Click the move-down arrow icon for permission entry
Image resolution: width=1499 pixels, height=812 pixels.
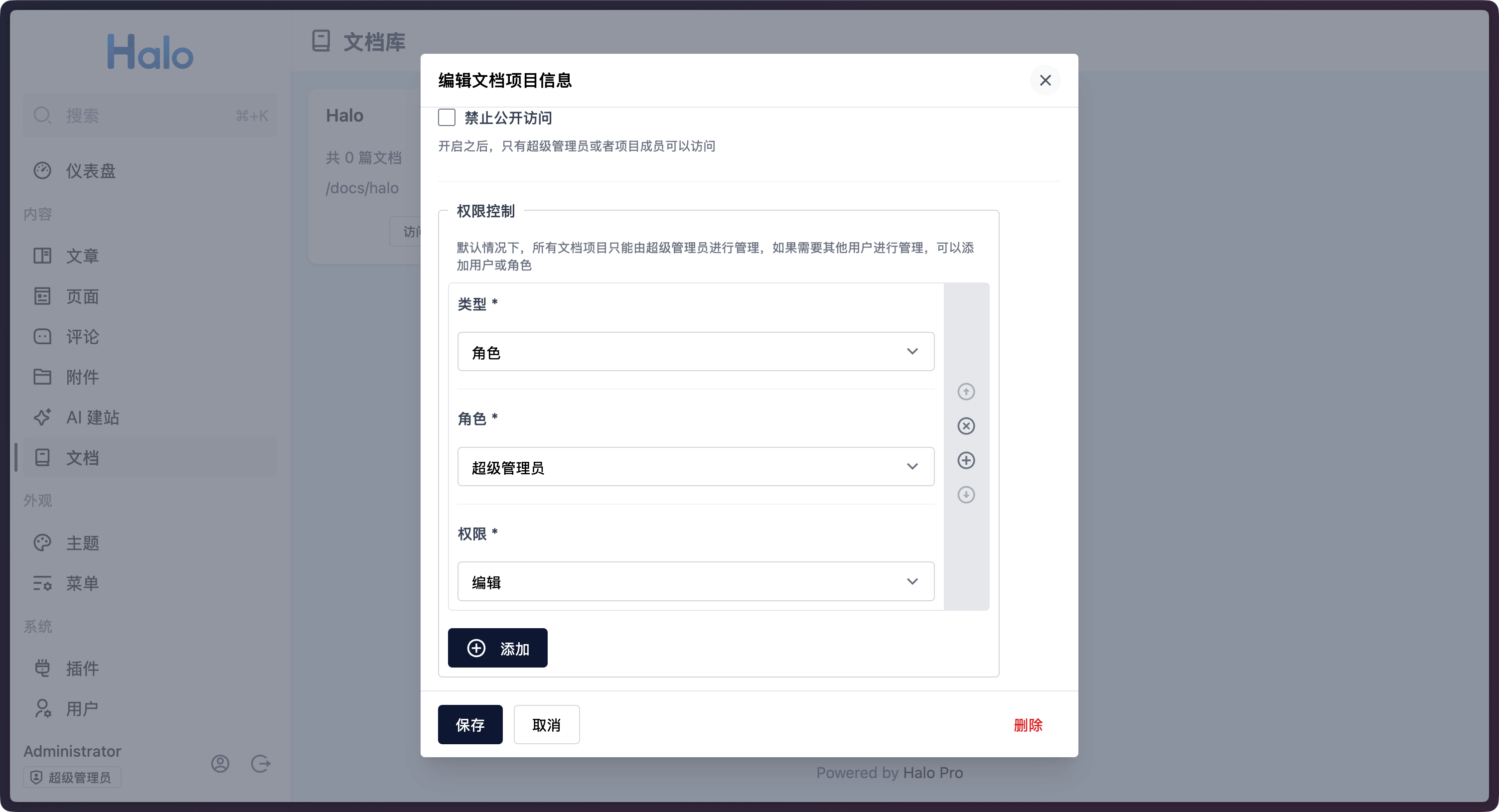pyautogui.click(x=966, y=494)
